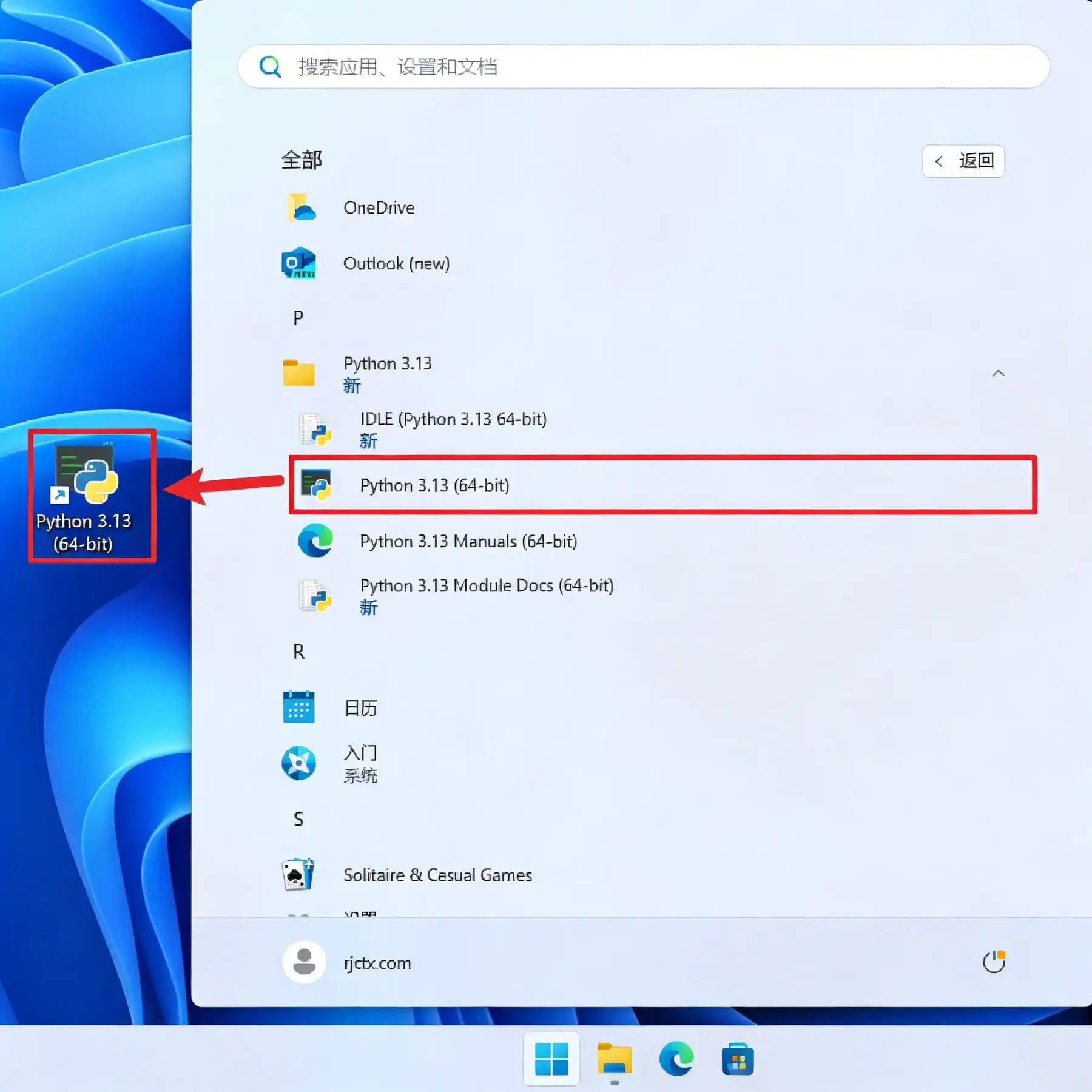Launch IDLE via its Python document icon
1092x1092 pixels.
click(x=315, y=429)
